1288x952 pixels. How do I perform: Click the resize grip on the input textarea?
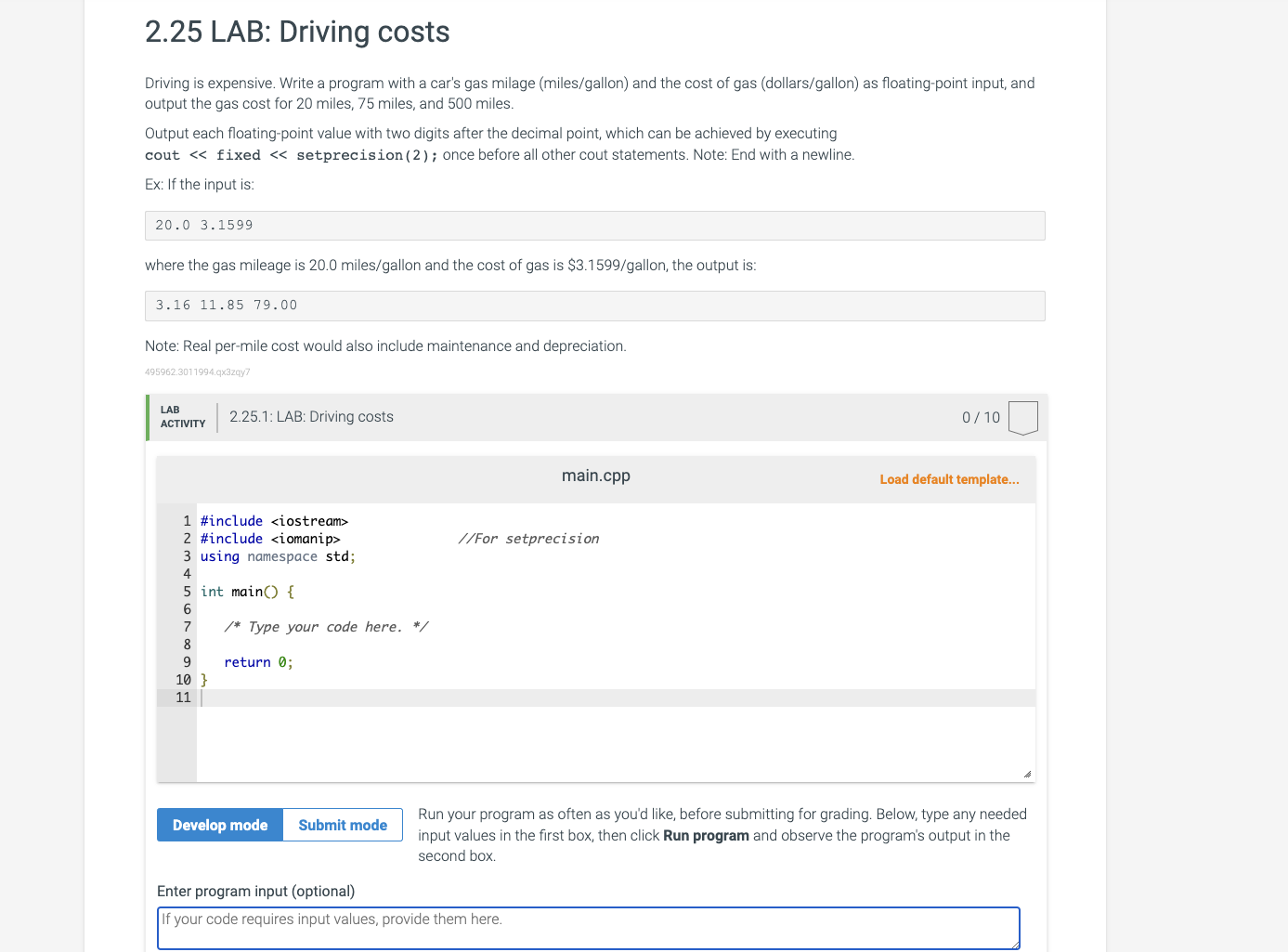point(1013,944)
